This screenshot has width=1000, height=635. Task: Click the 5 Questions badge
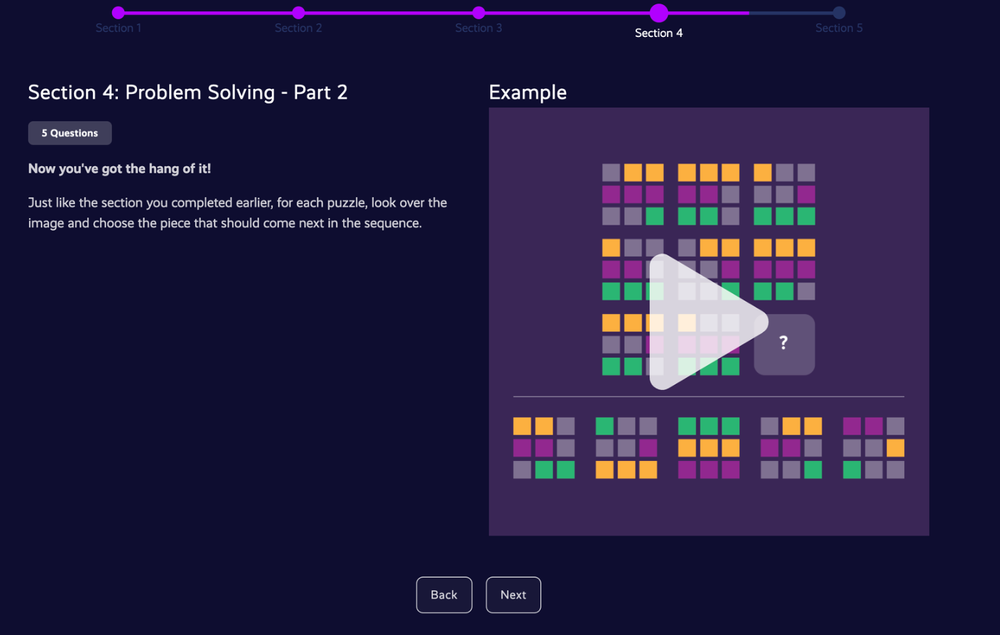point(69,132)
